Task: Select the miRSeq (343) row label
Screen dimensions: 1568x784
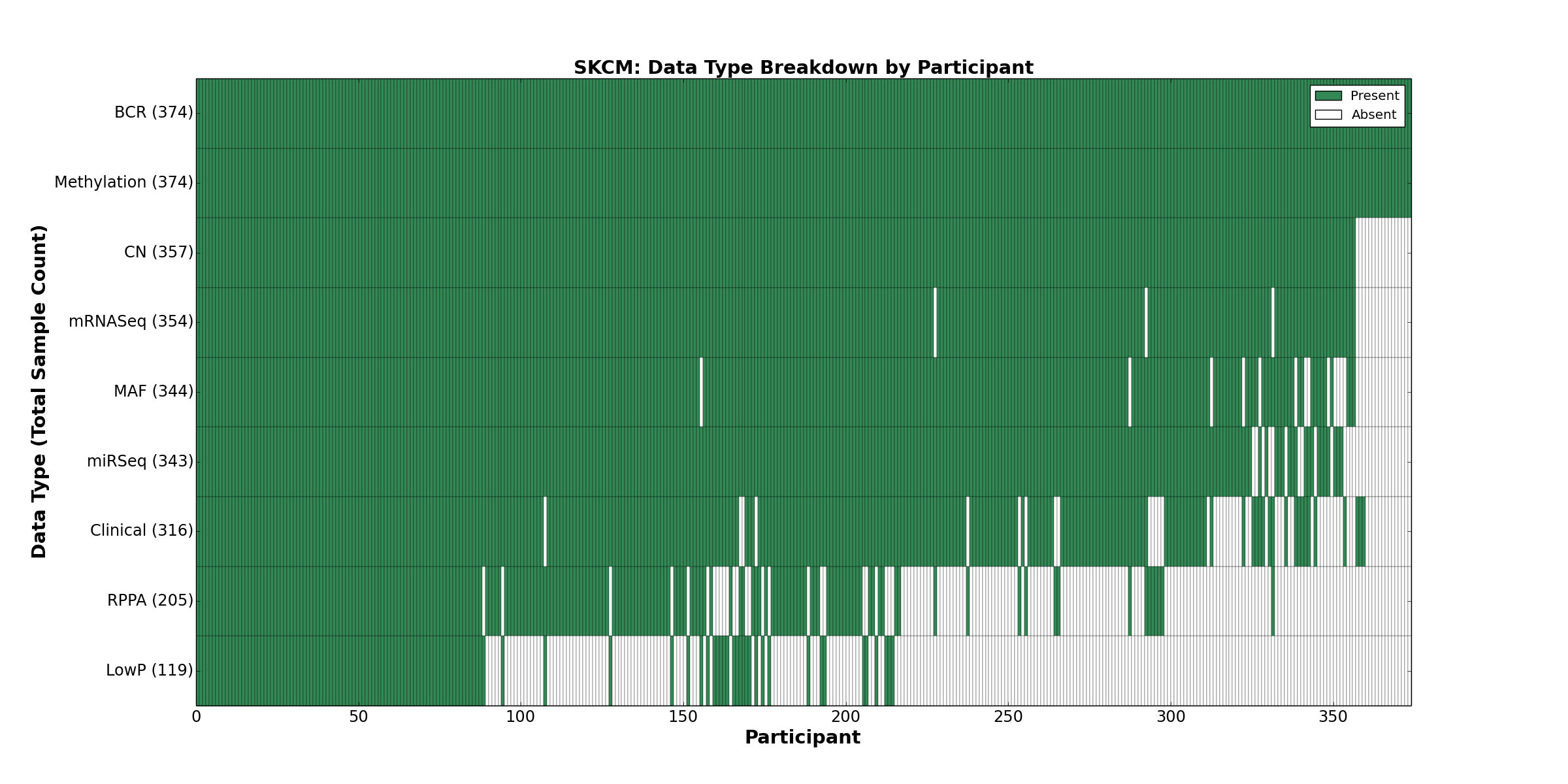Action: 140,461
